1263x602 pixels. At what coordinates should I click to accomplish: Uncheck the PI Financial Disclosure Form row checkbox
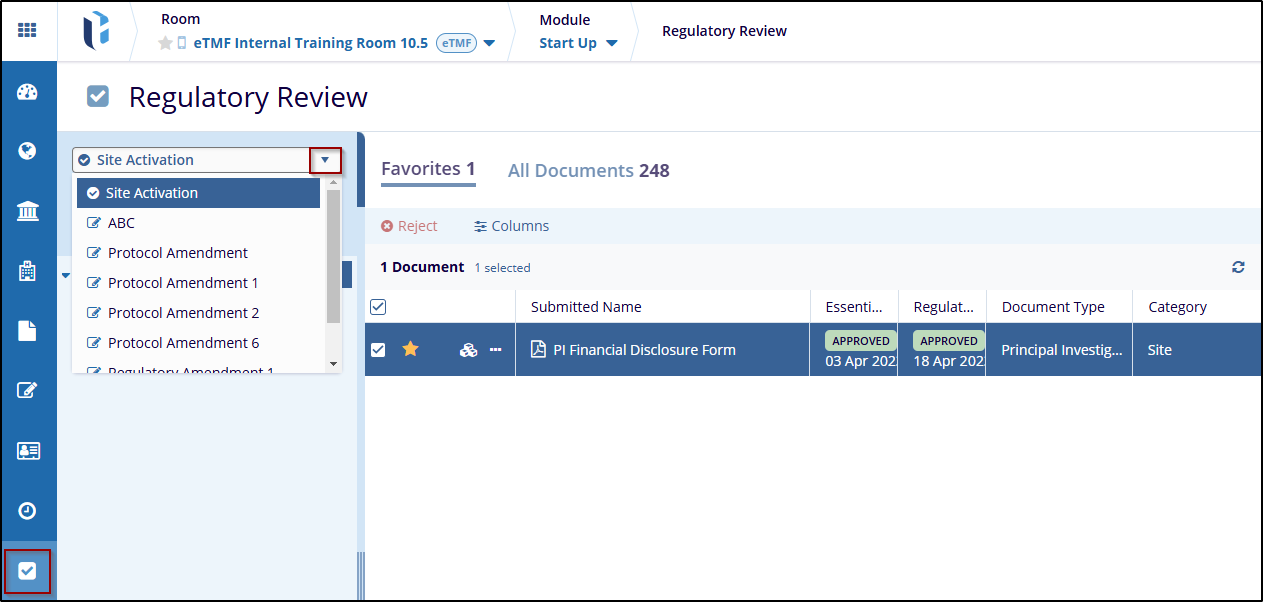coord(378,350)
